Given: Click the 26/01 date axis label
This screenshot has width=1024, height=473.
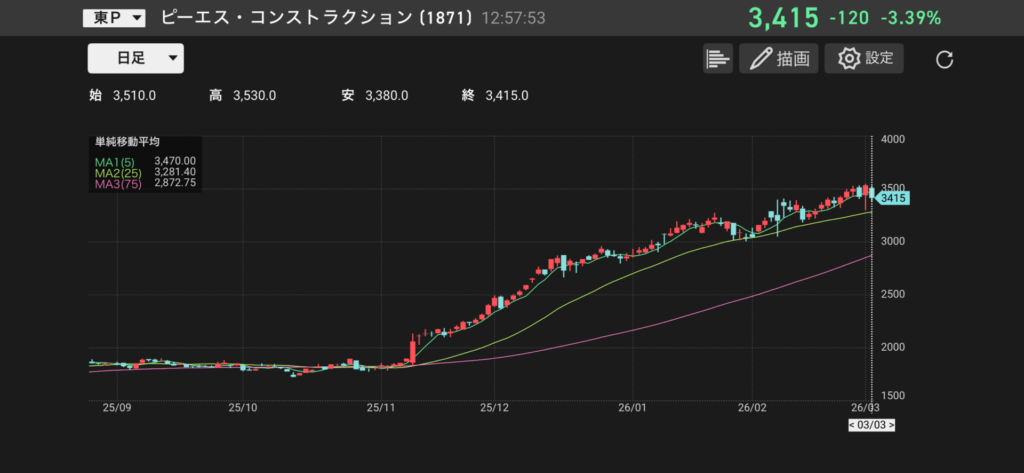Looking at the screenshot, I should pyautogui.click(x=632, y=408).
